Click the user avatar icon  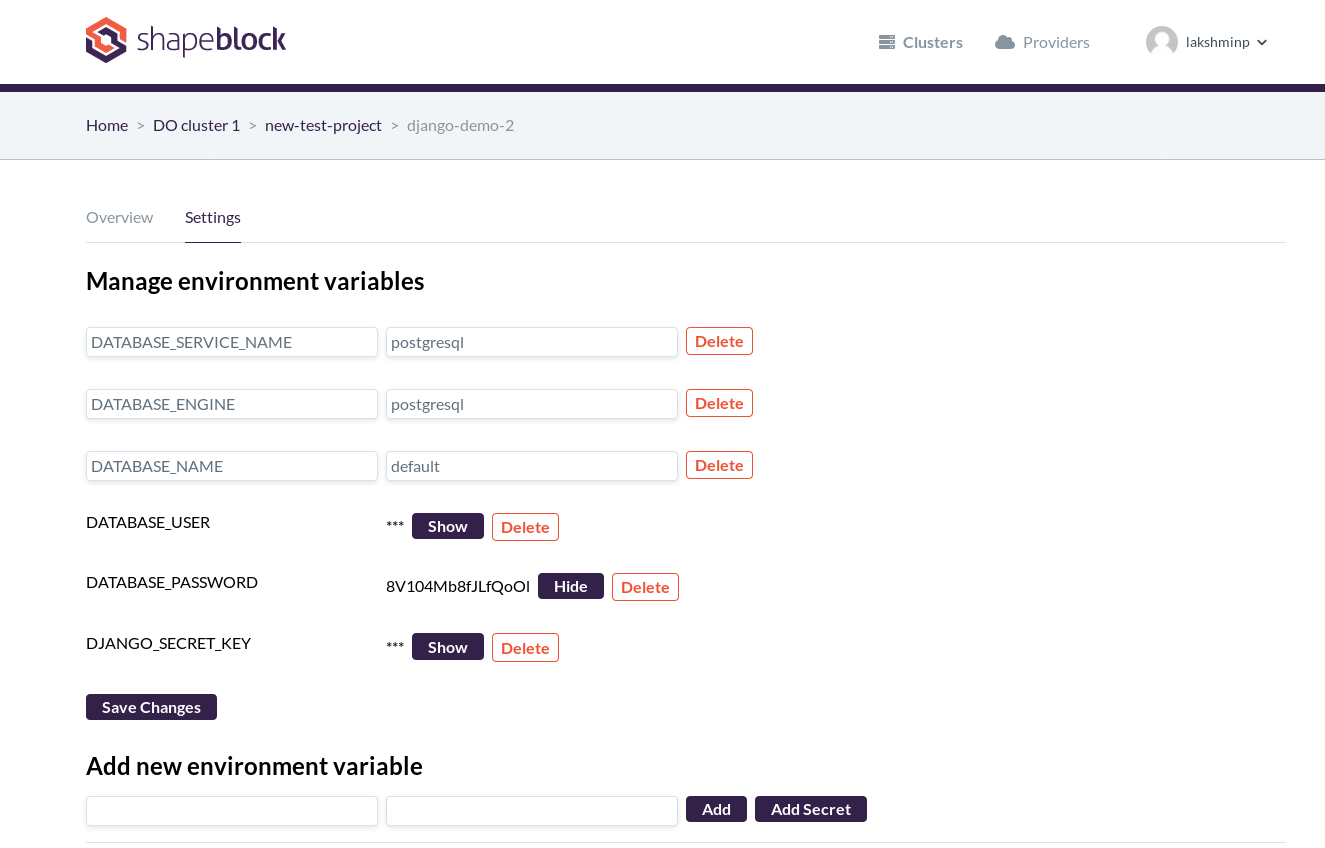pos(1162,42)
